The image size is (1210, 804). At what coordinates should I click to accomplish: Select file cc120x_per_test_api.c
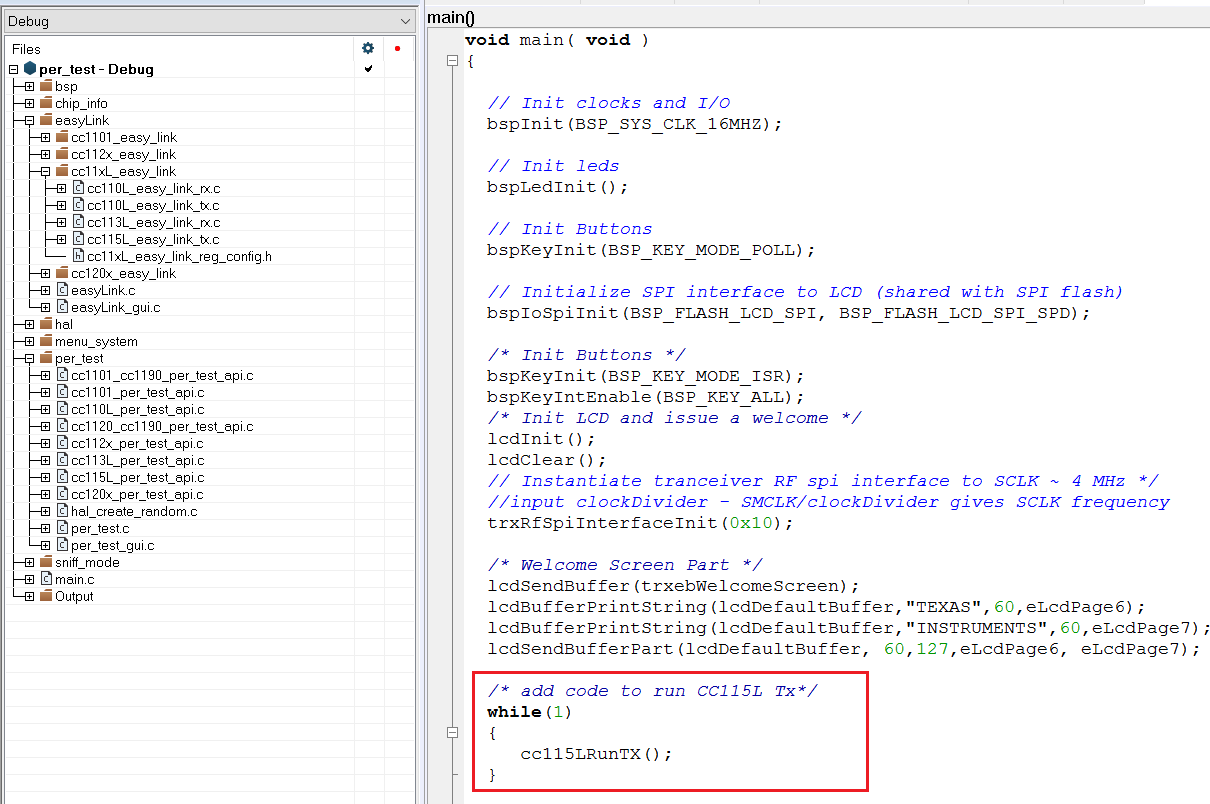[x=137, y=494]
